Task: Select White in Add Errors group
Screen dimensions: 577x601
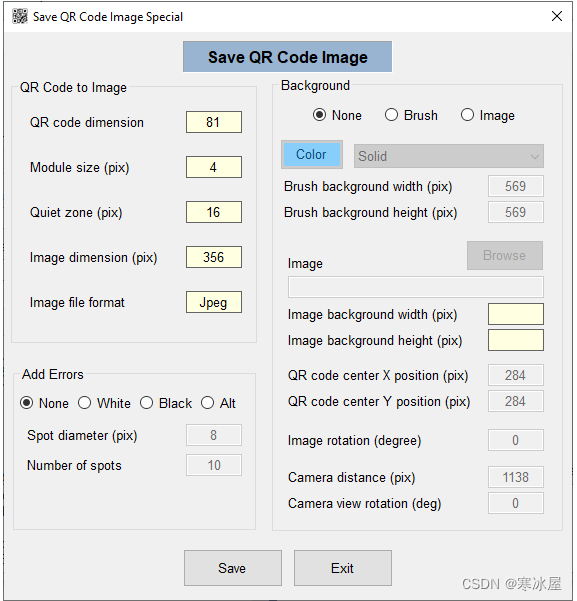Action: click(x=104, y=403)
